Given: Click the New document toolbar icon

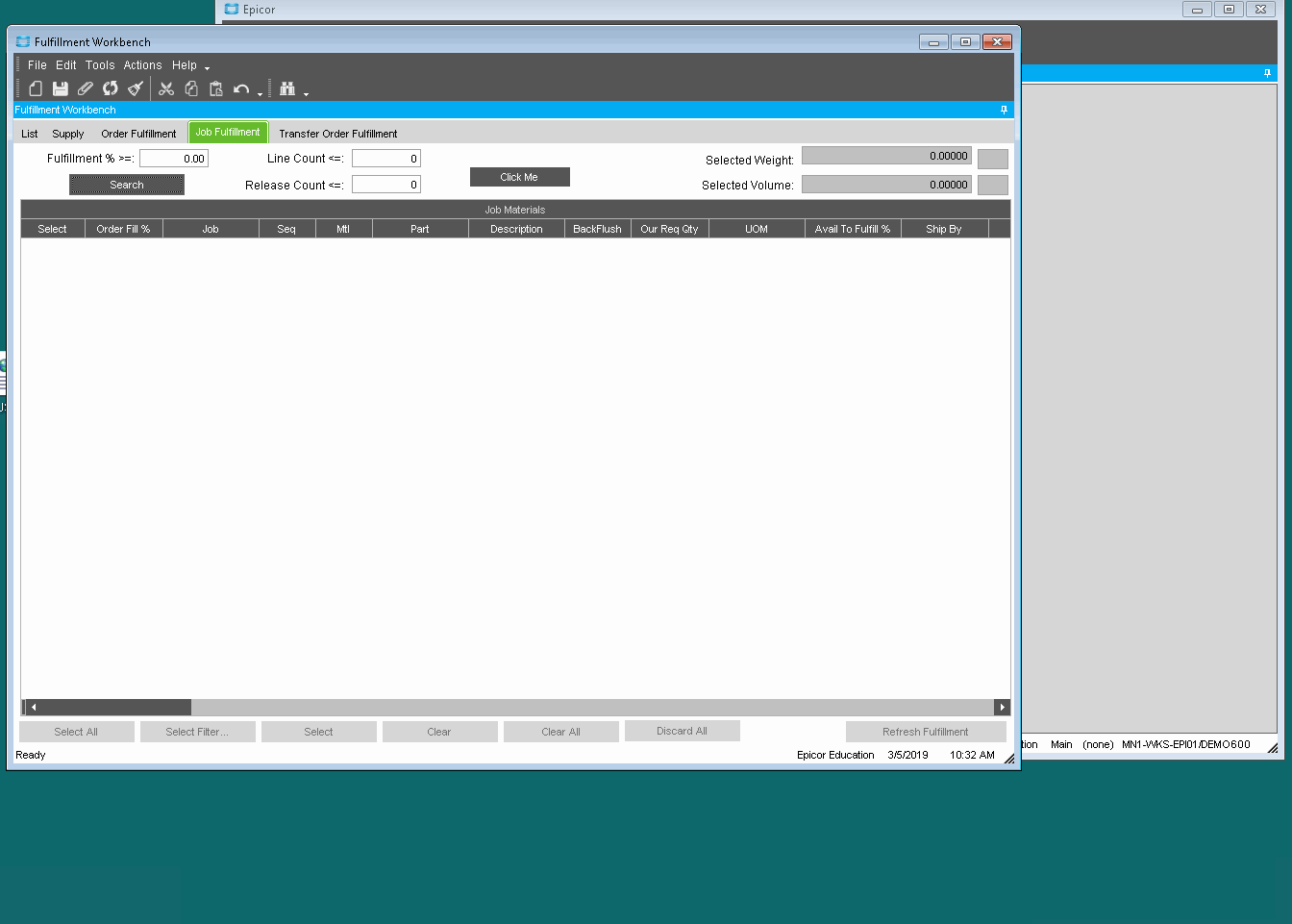Looking at the screenshot, I should pos(36,88).
